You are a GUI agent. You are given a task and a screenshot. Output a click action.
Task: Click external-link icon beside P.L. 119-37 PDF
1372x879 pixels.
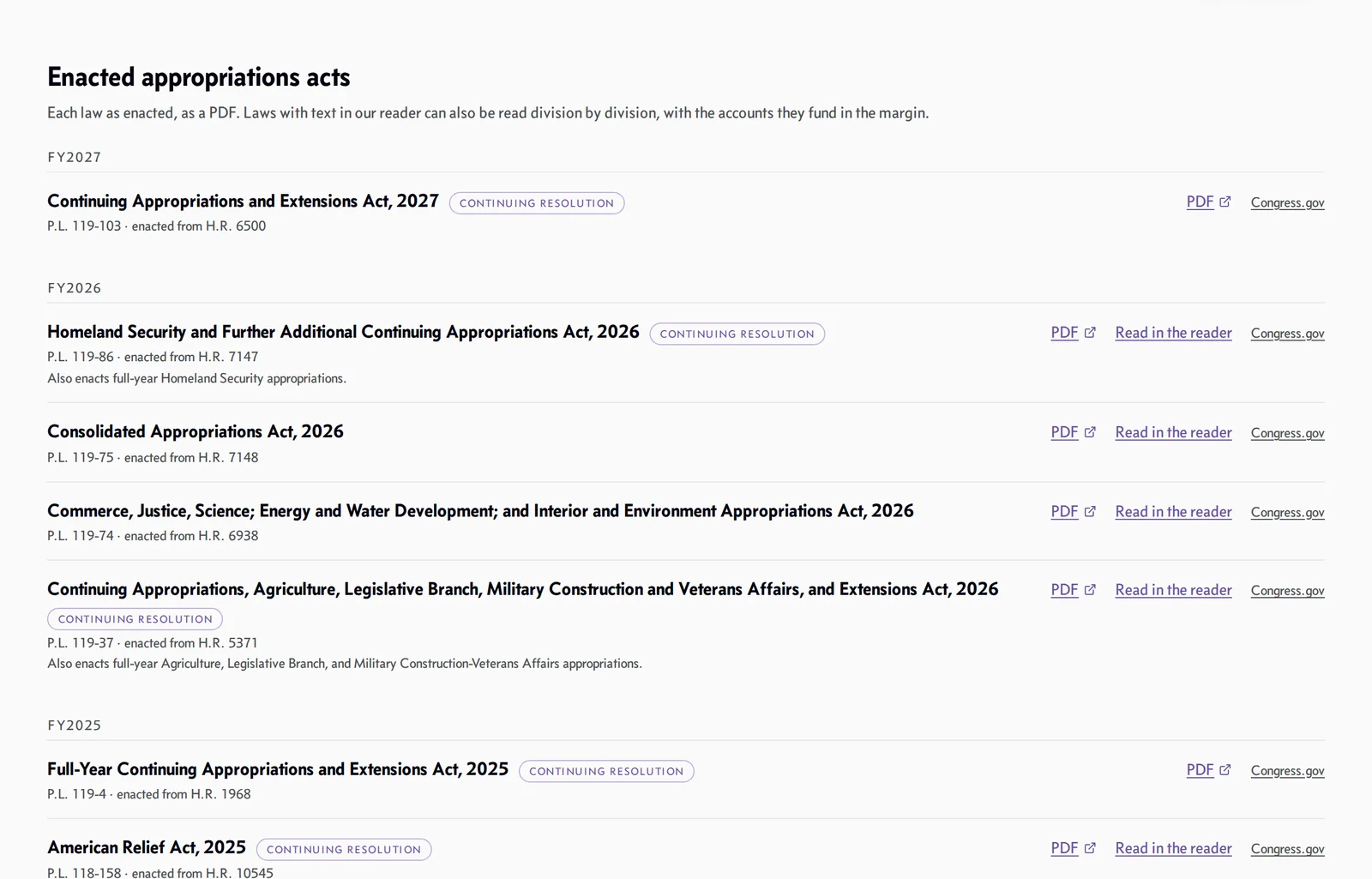coord(1090,590)
